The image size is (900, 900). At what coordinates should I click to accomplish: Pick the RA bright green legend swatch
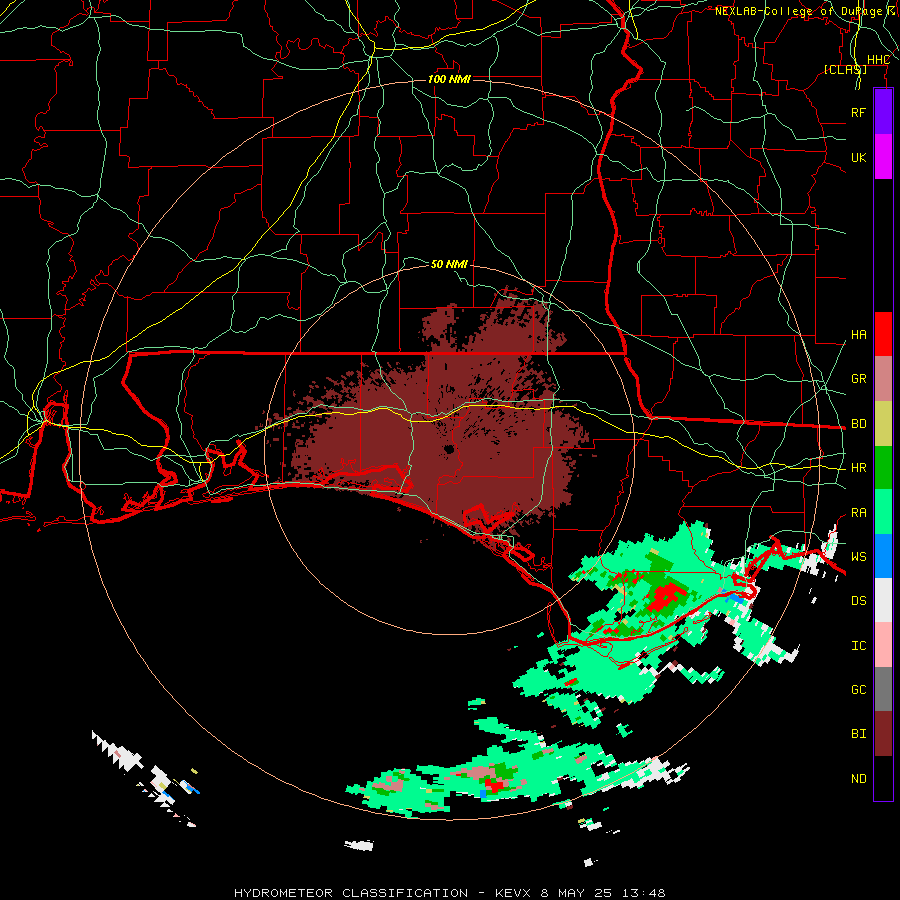coord(883,512)
